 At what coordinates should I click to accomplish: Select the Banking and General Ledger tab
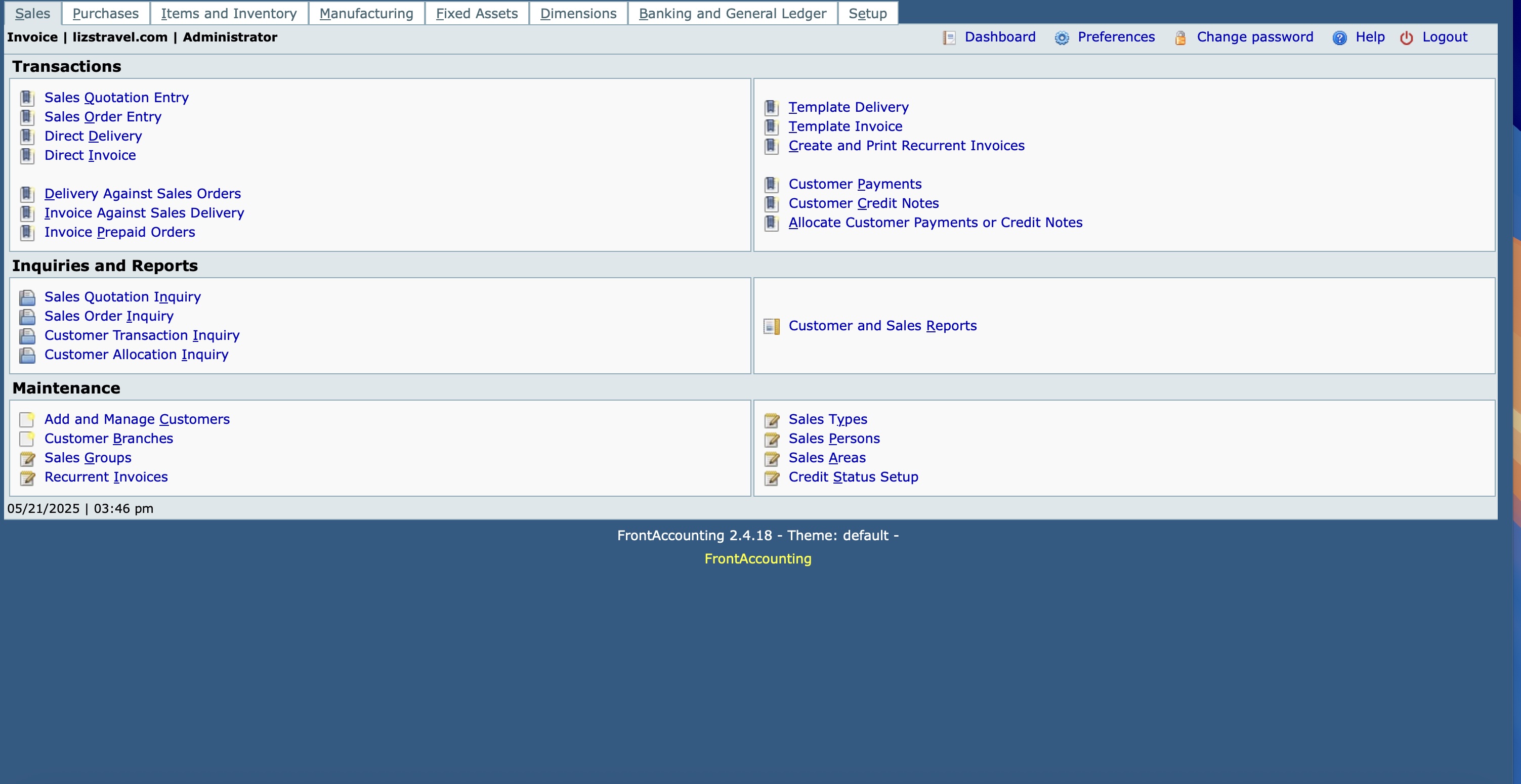[732, 13]
